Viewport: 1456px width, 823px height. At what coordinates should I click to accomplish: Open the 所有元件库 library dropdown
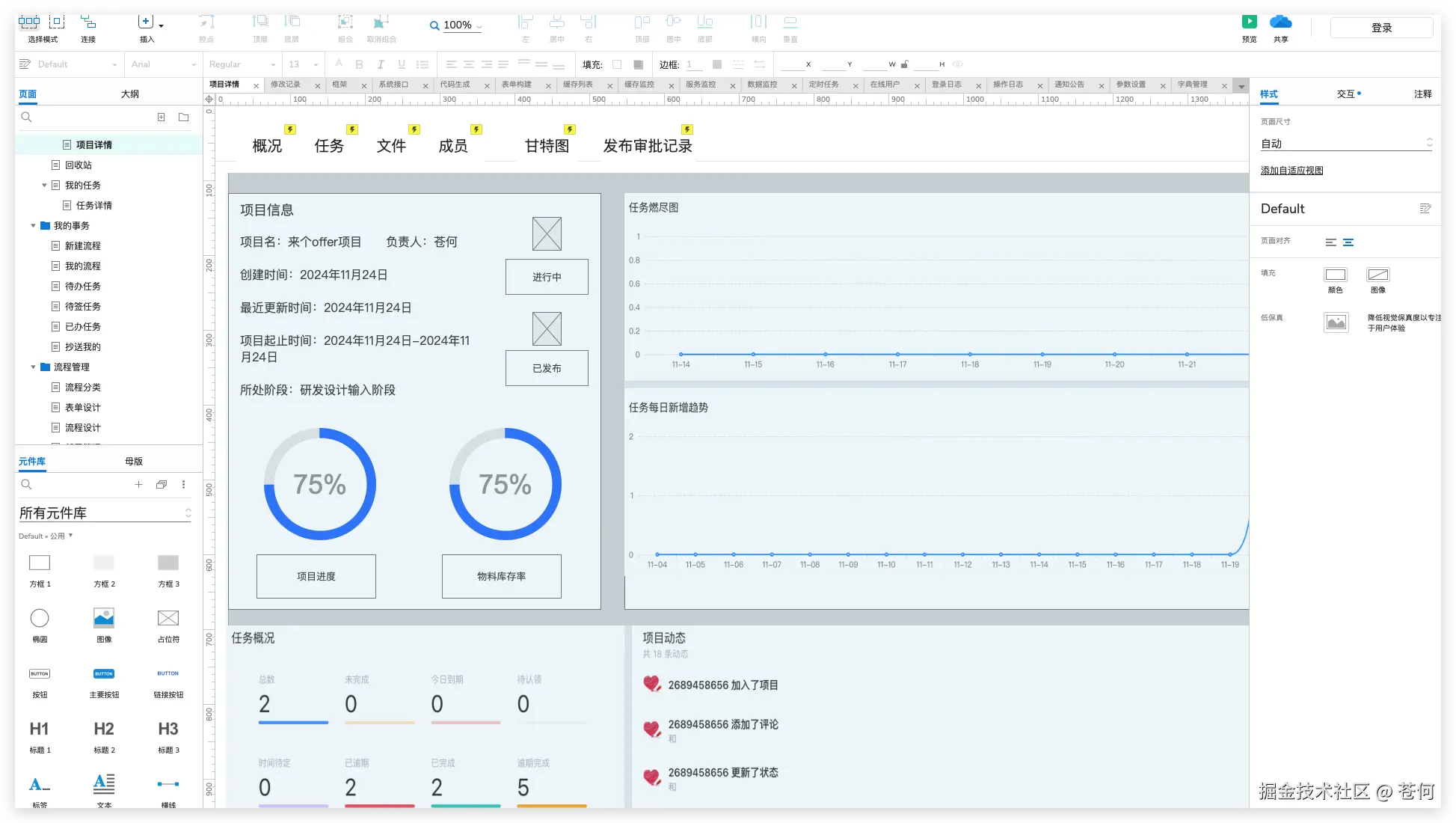(105, 513)
